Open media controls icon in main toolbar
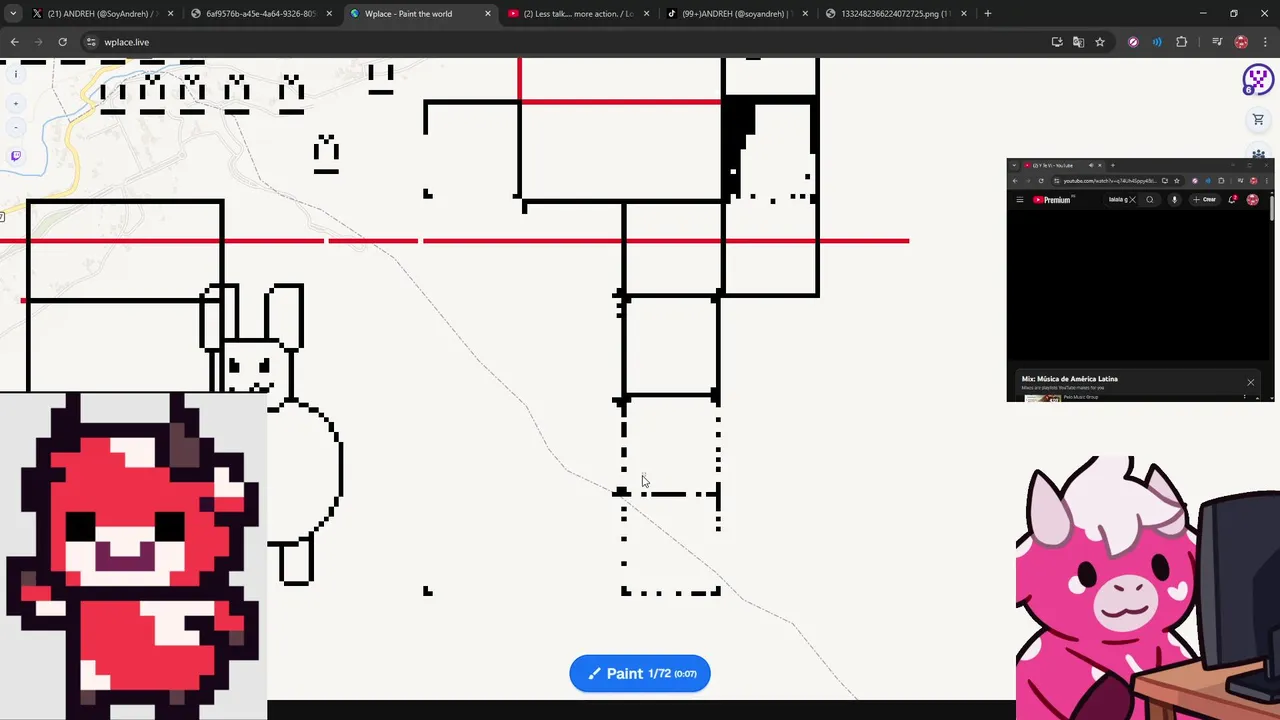Screen dimensions: 1280x720 1217,42
